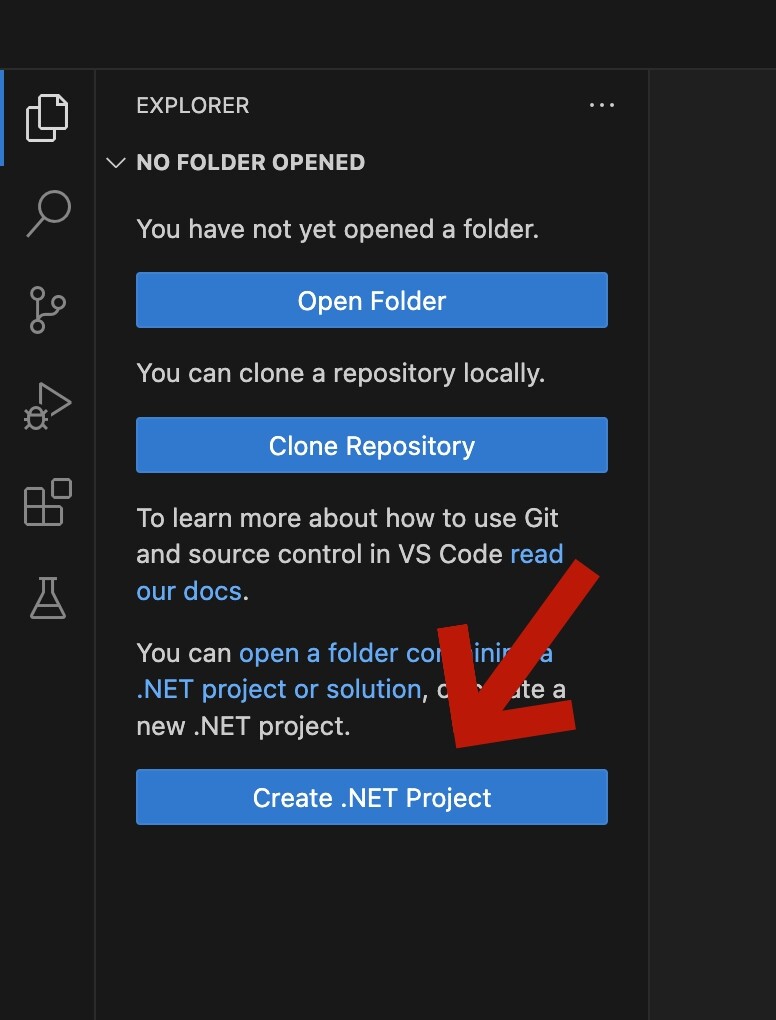Click the Open Folder button
This screenshot has height=1020, width=776.
[x=372, y=300]
